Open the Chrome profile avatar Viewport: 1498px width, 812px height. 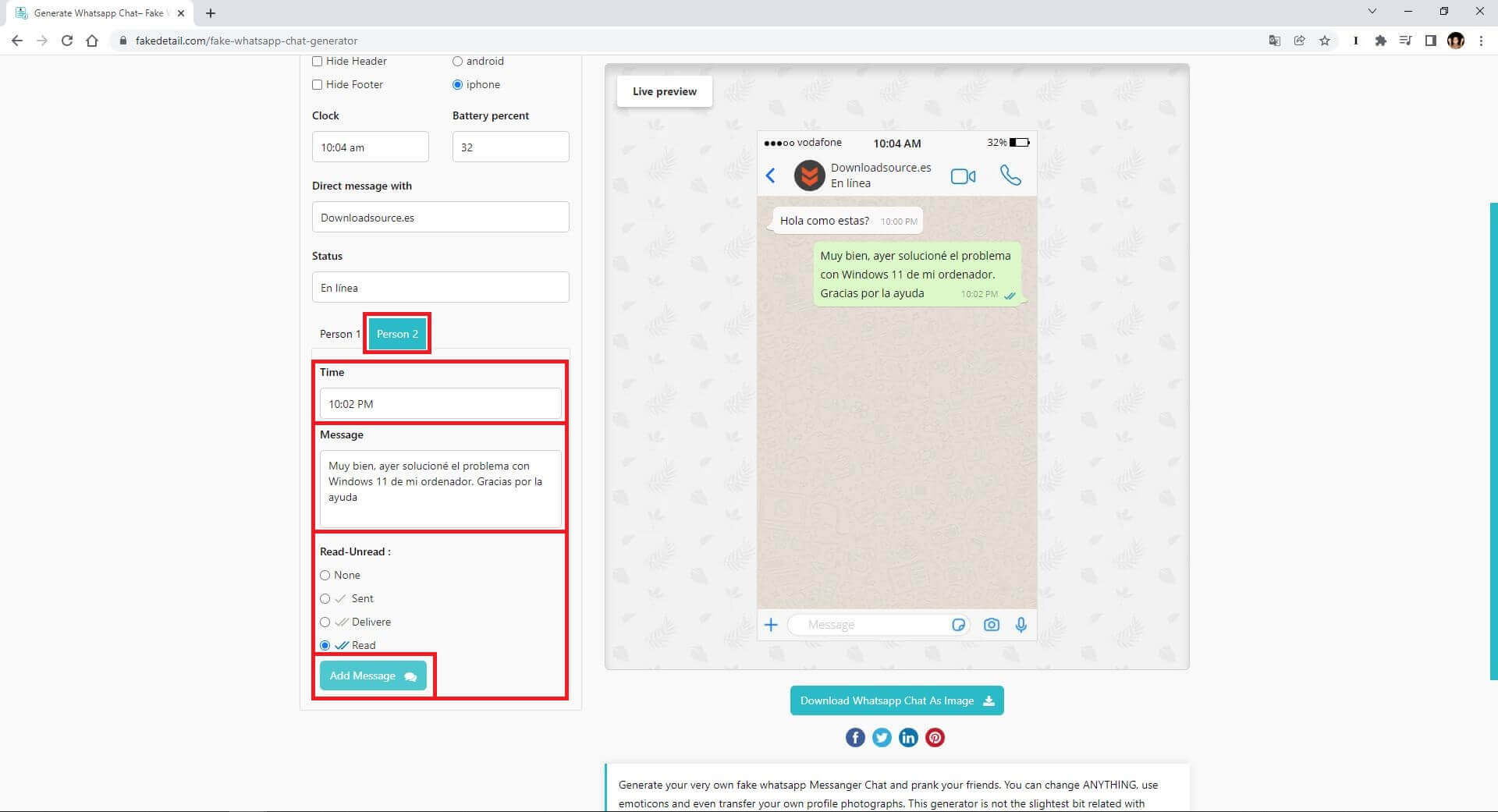(x=1455, y=41)
